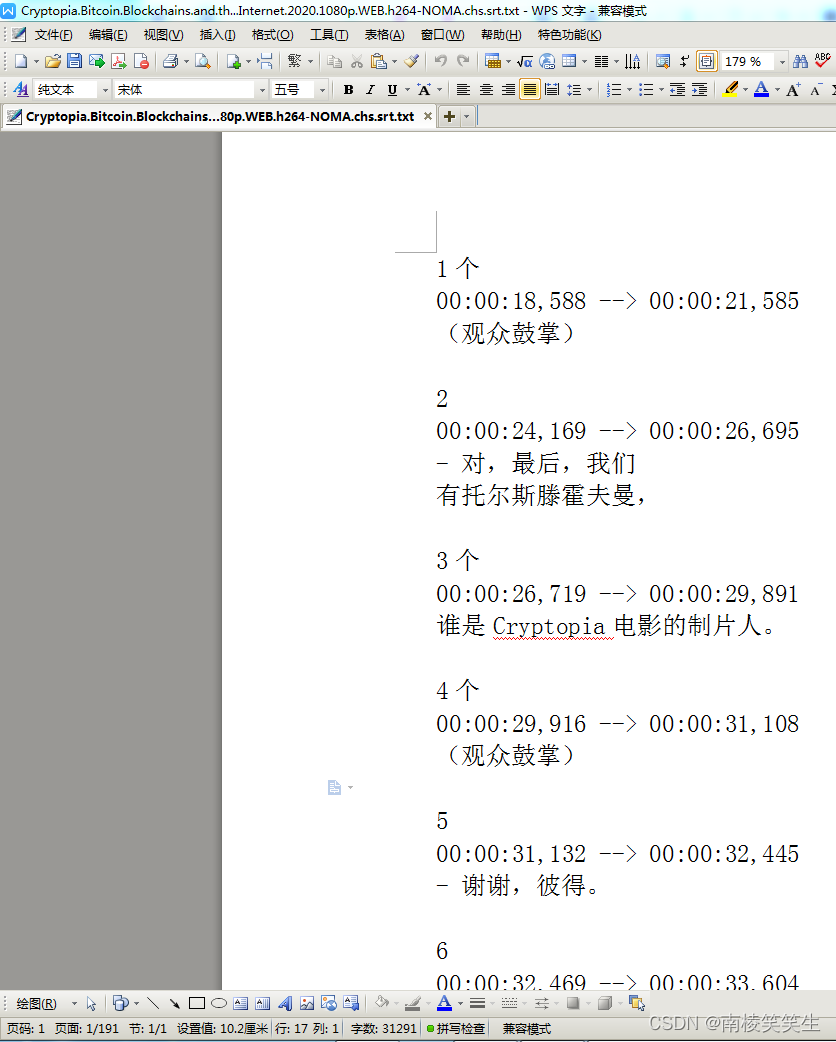Select the rectangle drawing tool
Screen dimensions: 836x1042
(196, 1003)
